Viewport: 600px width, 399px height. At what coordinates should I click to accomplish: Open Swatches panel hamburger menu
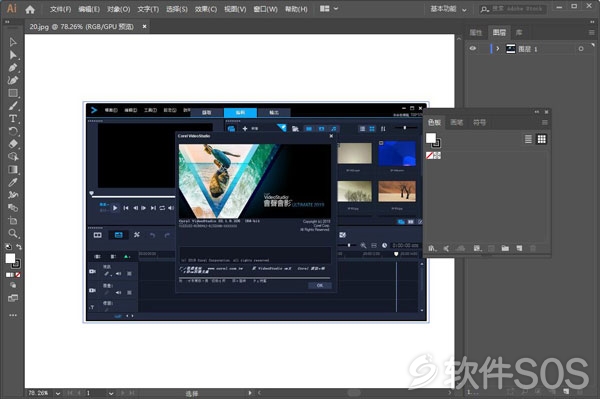(545, 122)
